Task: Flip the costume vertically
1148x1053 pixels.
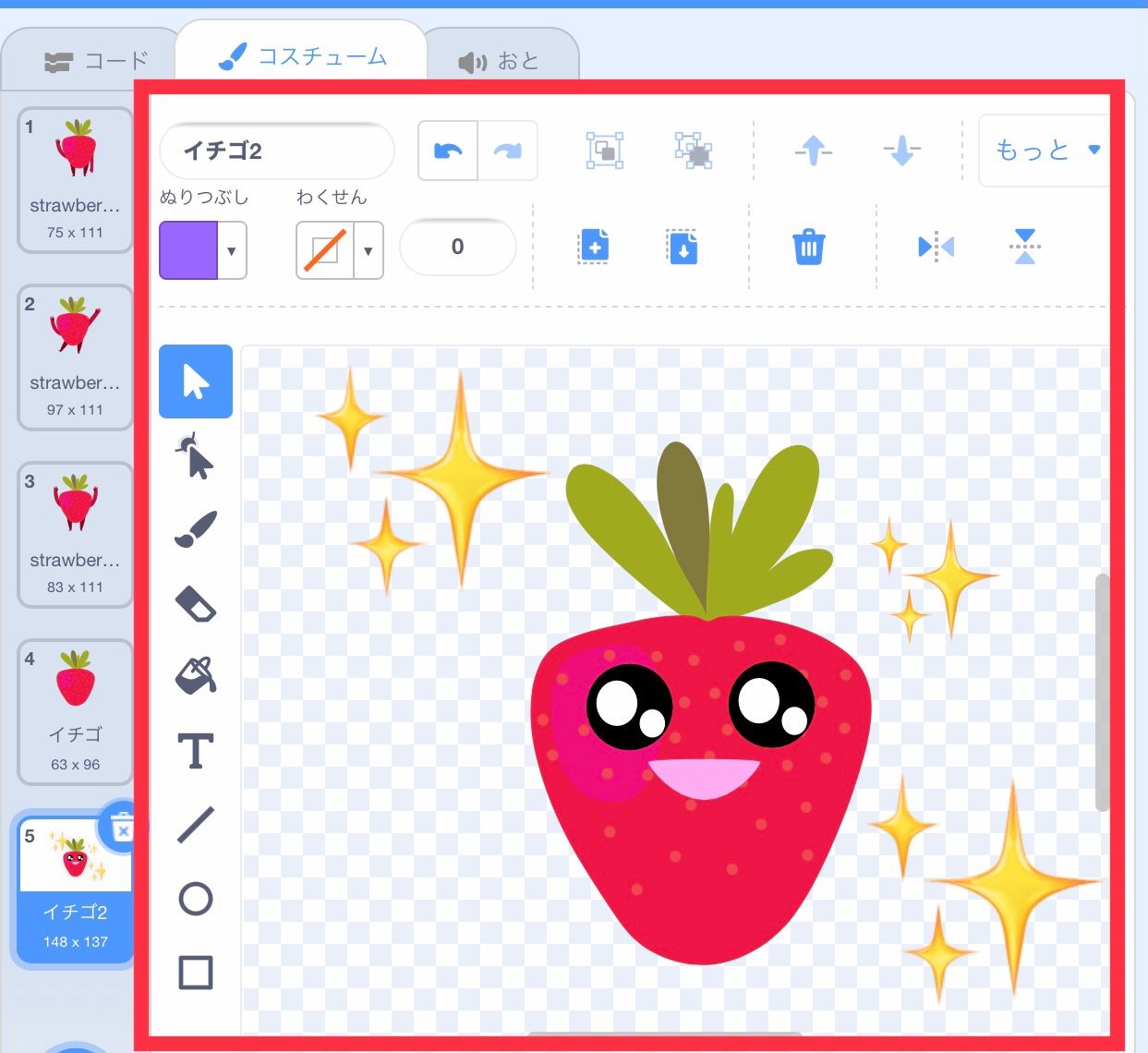Action: pyautogui.click(x=1024, y=247)
